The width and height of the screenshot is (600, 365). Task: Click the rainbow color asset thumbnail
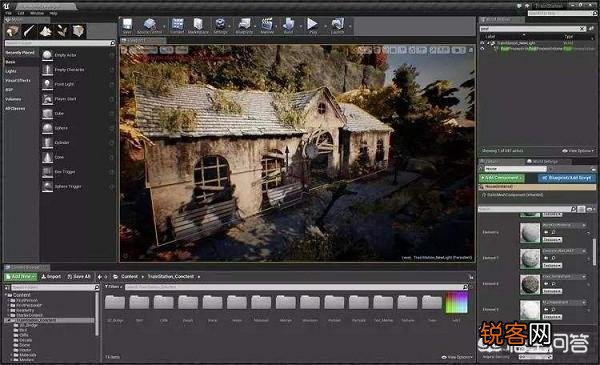click(456, 303)
